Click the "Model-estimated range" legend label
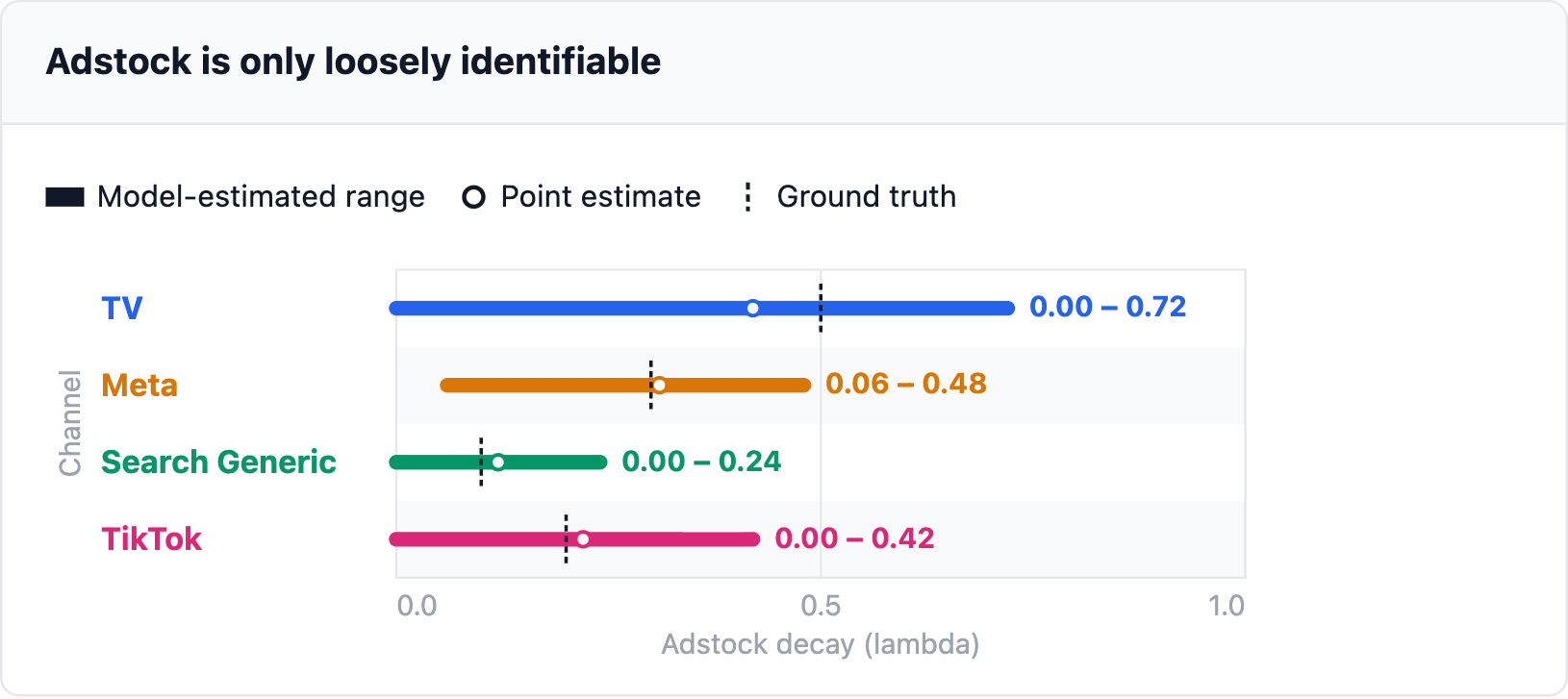This screenshot has width=1568, height=699. [261, 197]
